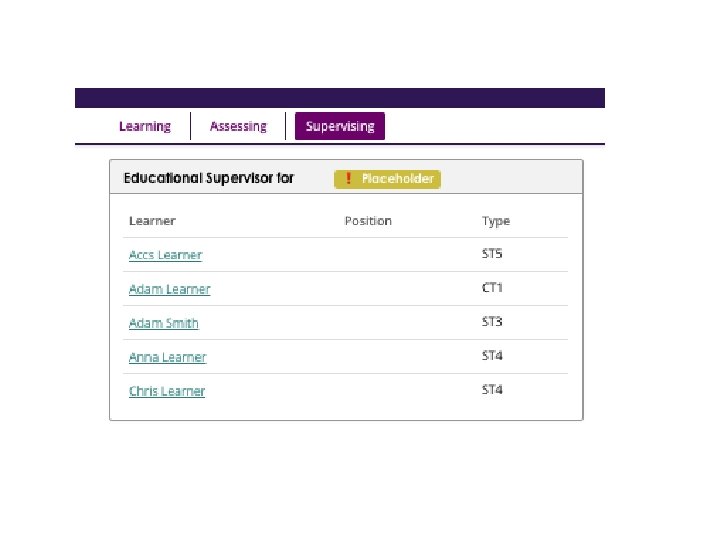This screenshot has width=720, height=540.
Task: Click the ST5 type value for Accs Learner
Action: pyautogui.click(x=492, y=253)
